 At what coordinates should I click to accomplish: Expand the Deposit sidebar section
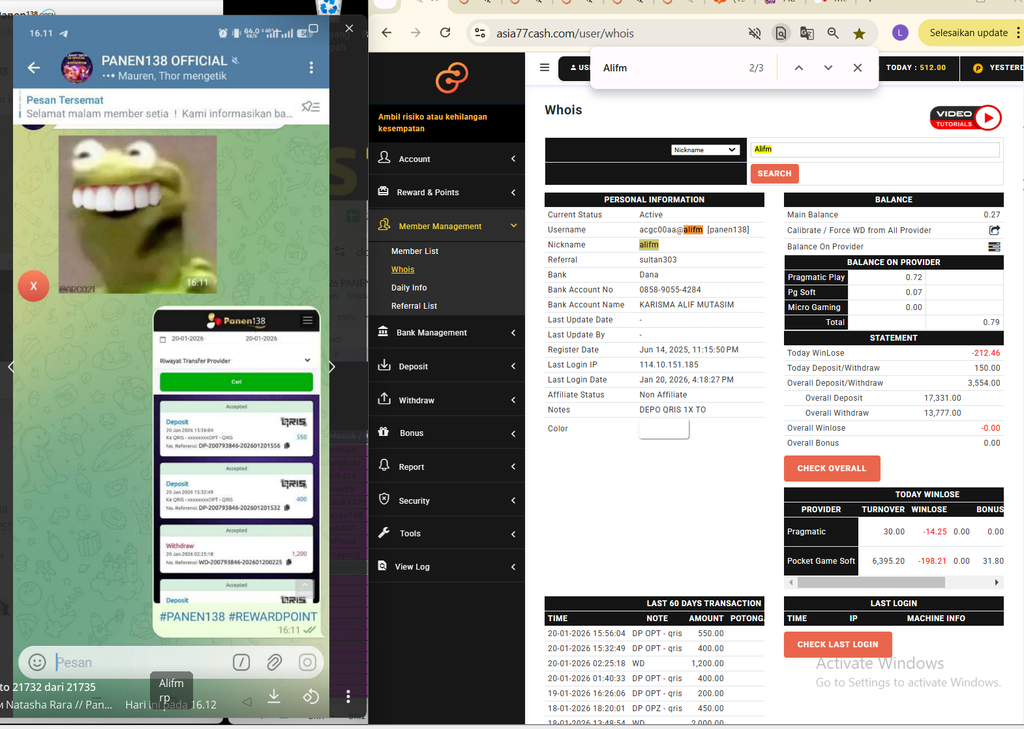(447, 366)
